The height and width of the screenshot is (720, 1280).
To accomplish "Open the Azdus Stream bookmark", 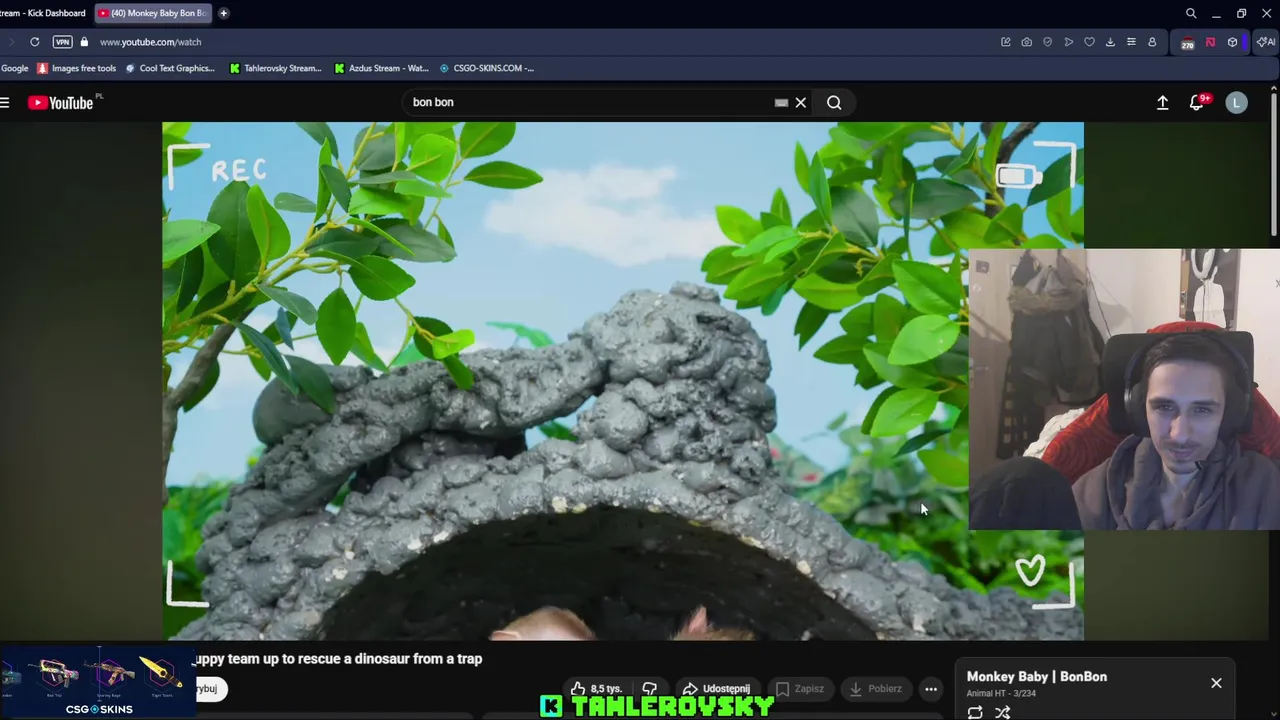I will 381,68.
